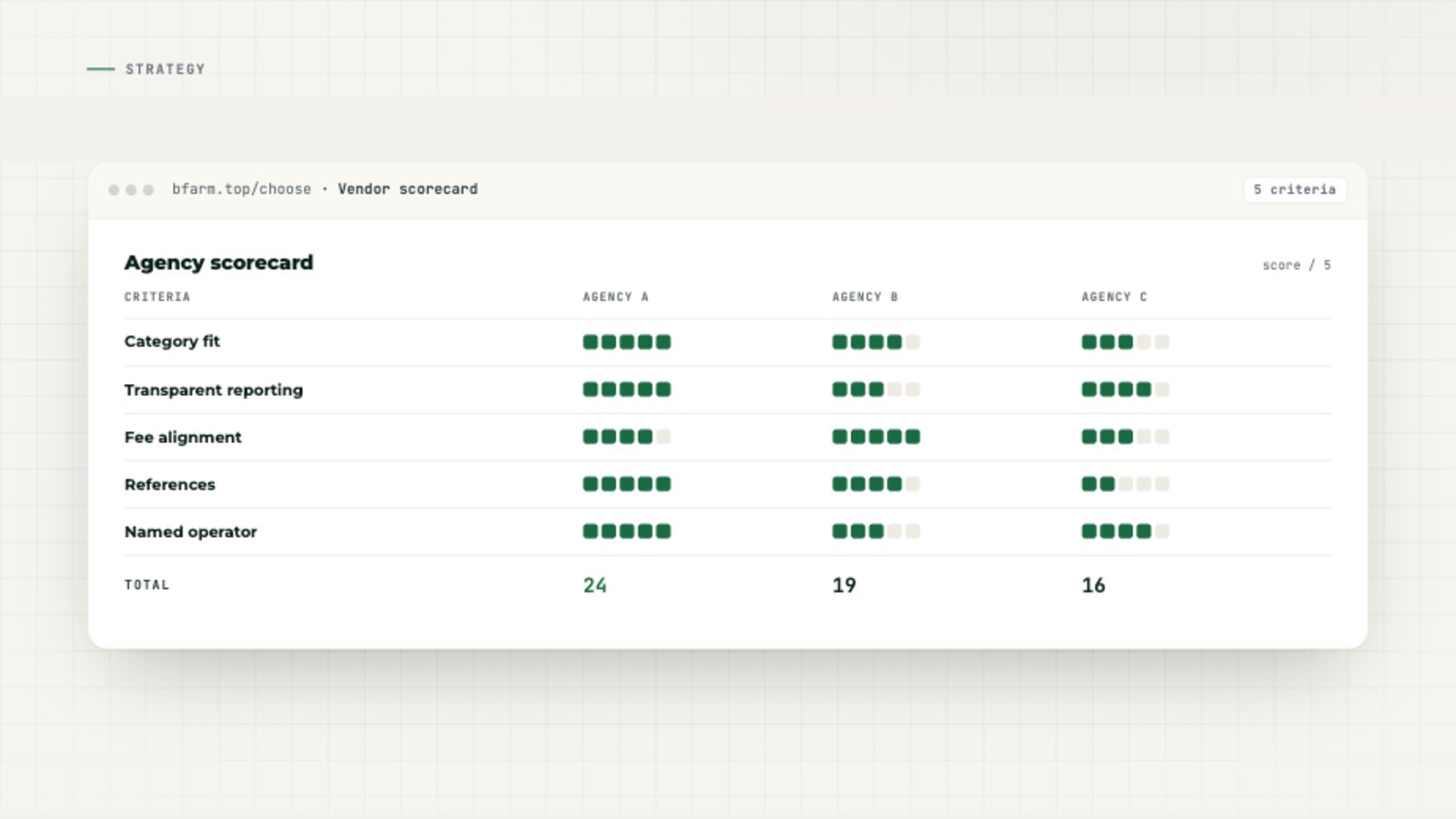Click Agency B score dots for Transparent reporting

pyautogui.click(x=876, y=389)
